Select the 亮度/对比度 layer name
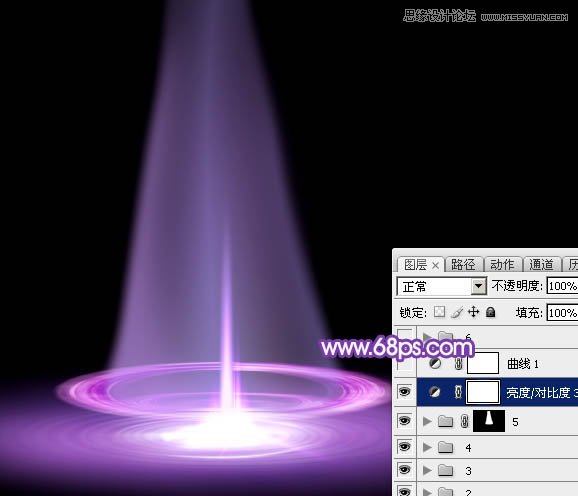578x496 pixels. click(x=542, y=392)
